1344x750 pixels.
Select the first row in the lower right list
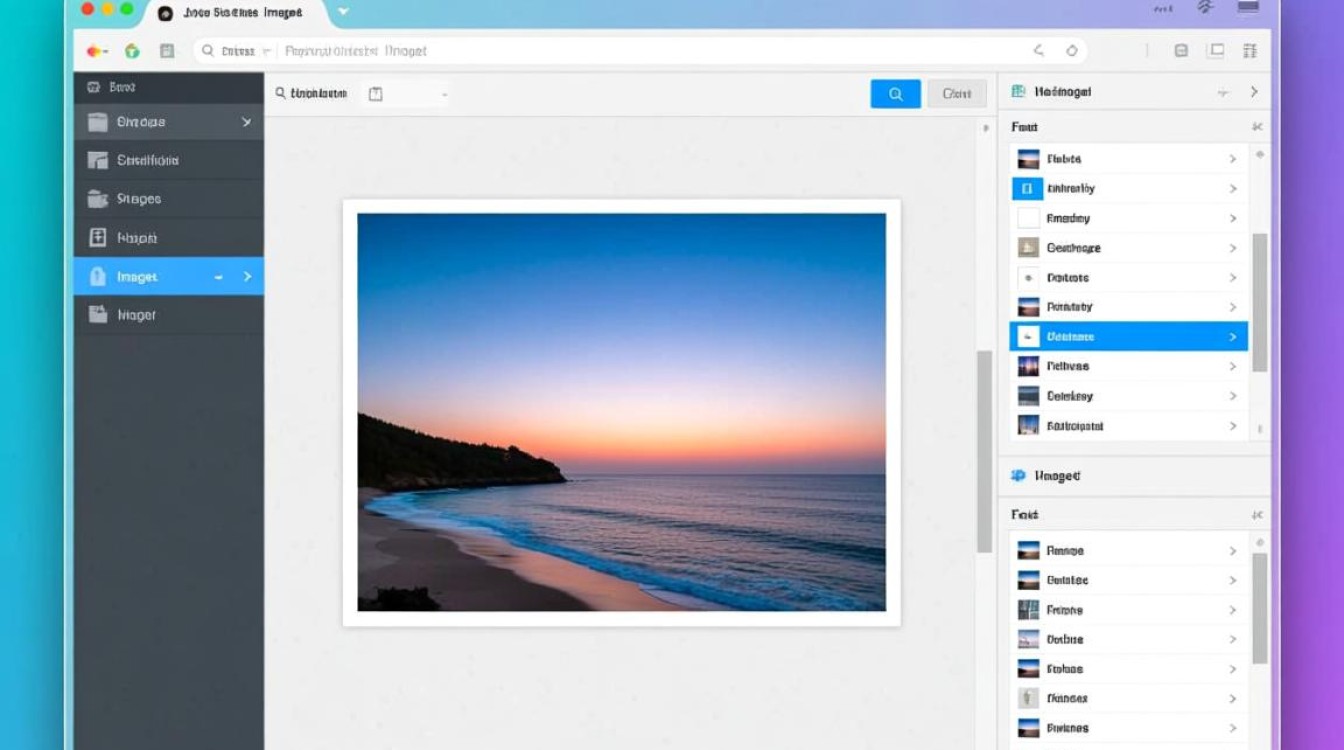click(x=1128, y=551)
